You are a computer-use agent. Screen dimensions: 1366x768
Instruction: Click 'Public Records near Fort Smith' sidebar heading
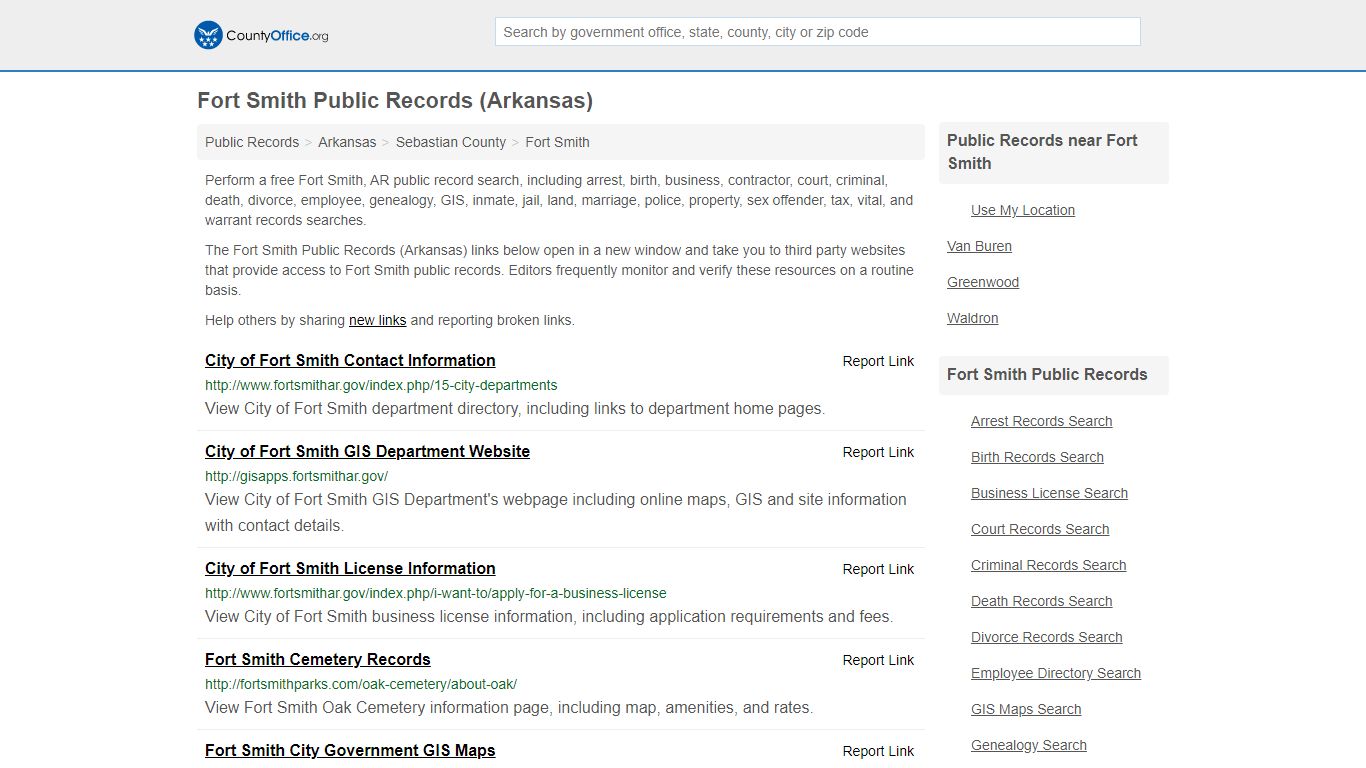click(1042, 152)
